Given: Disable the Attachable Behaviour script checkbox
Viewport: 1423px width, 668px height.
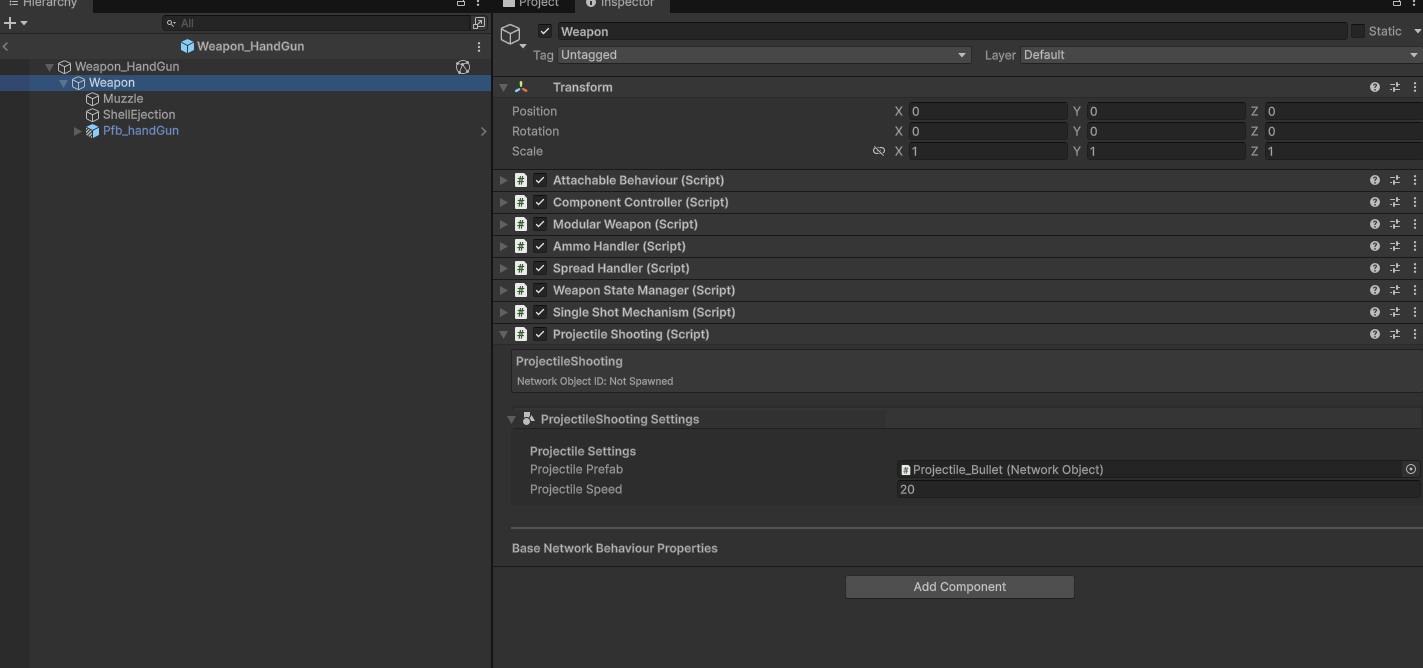Looking at the screenshot, I should point(540,180).
